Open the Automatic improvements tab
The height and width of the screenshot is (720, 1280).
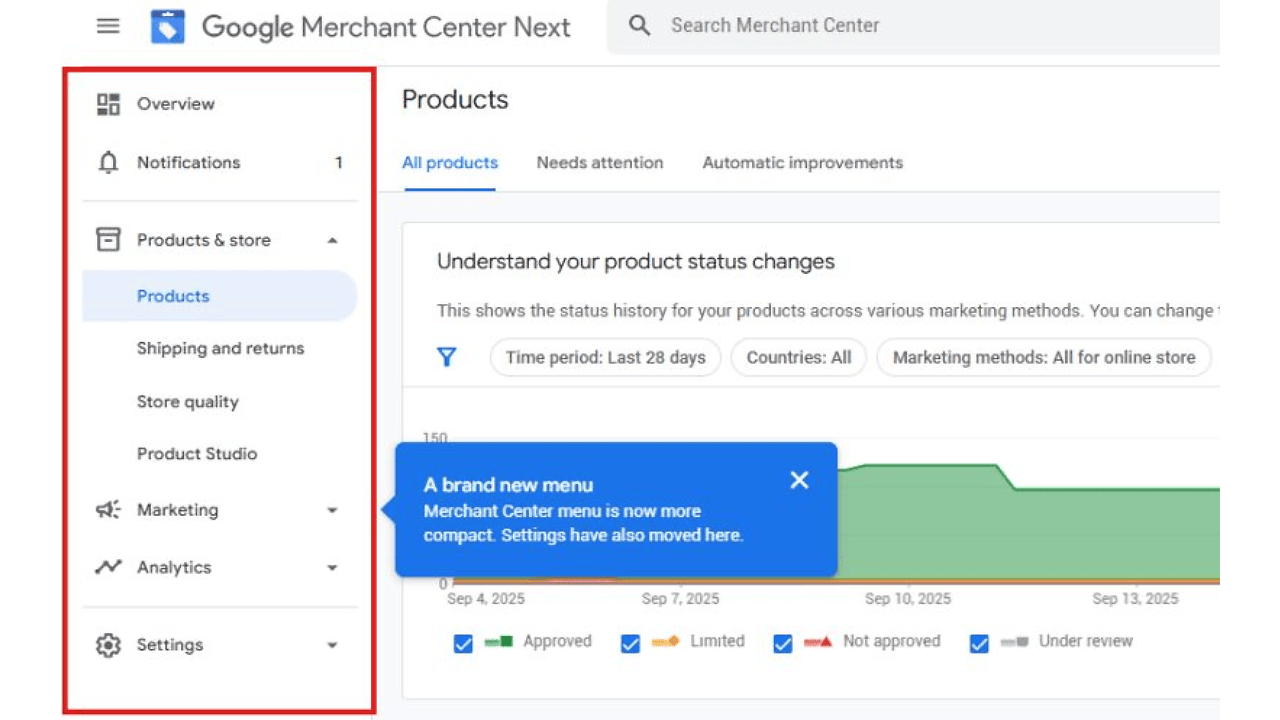(802, 163)
